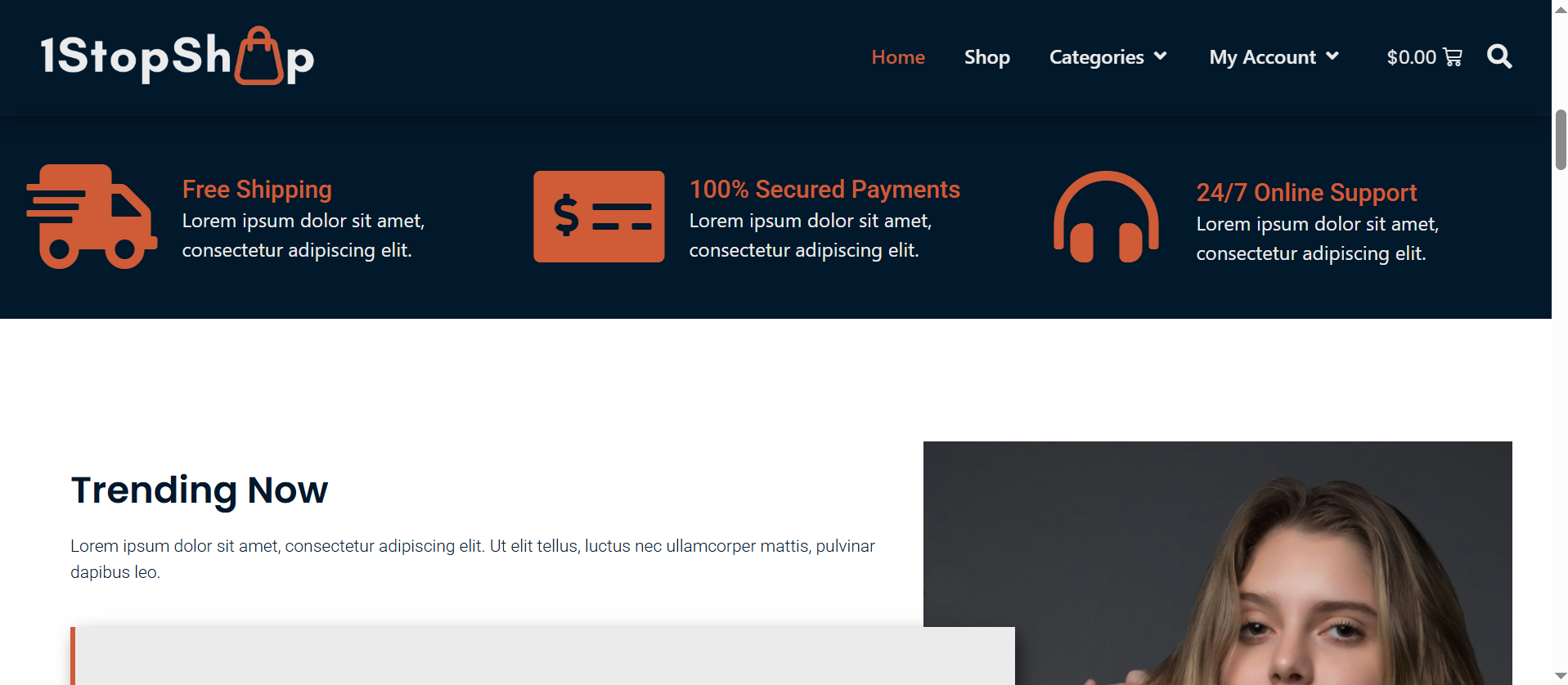
Task: Expand the Categories dropdown chevron
Action: coord(1160,56)
